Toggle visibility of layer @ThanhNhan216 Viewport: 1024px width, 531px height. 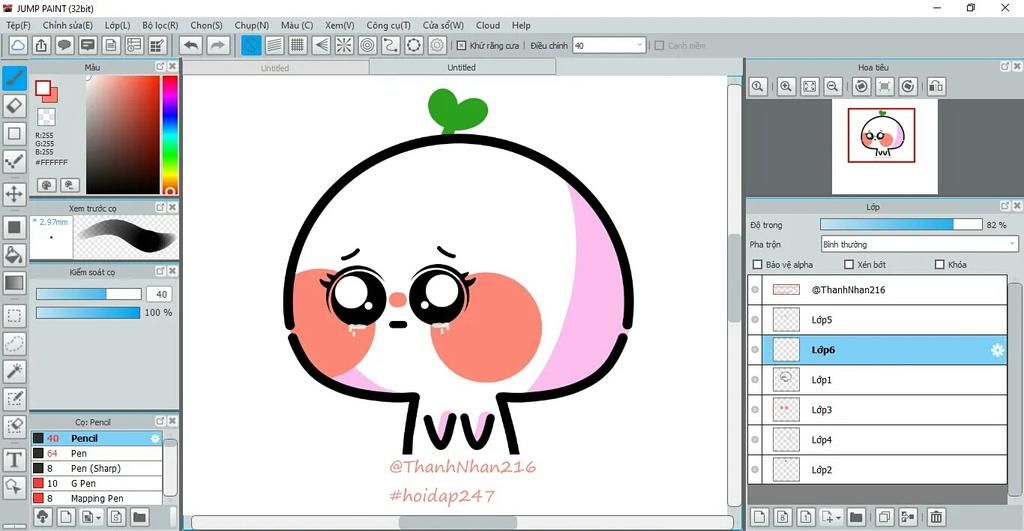[756, 290]
